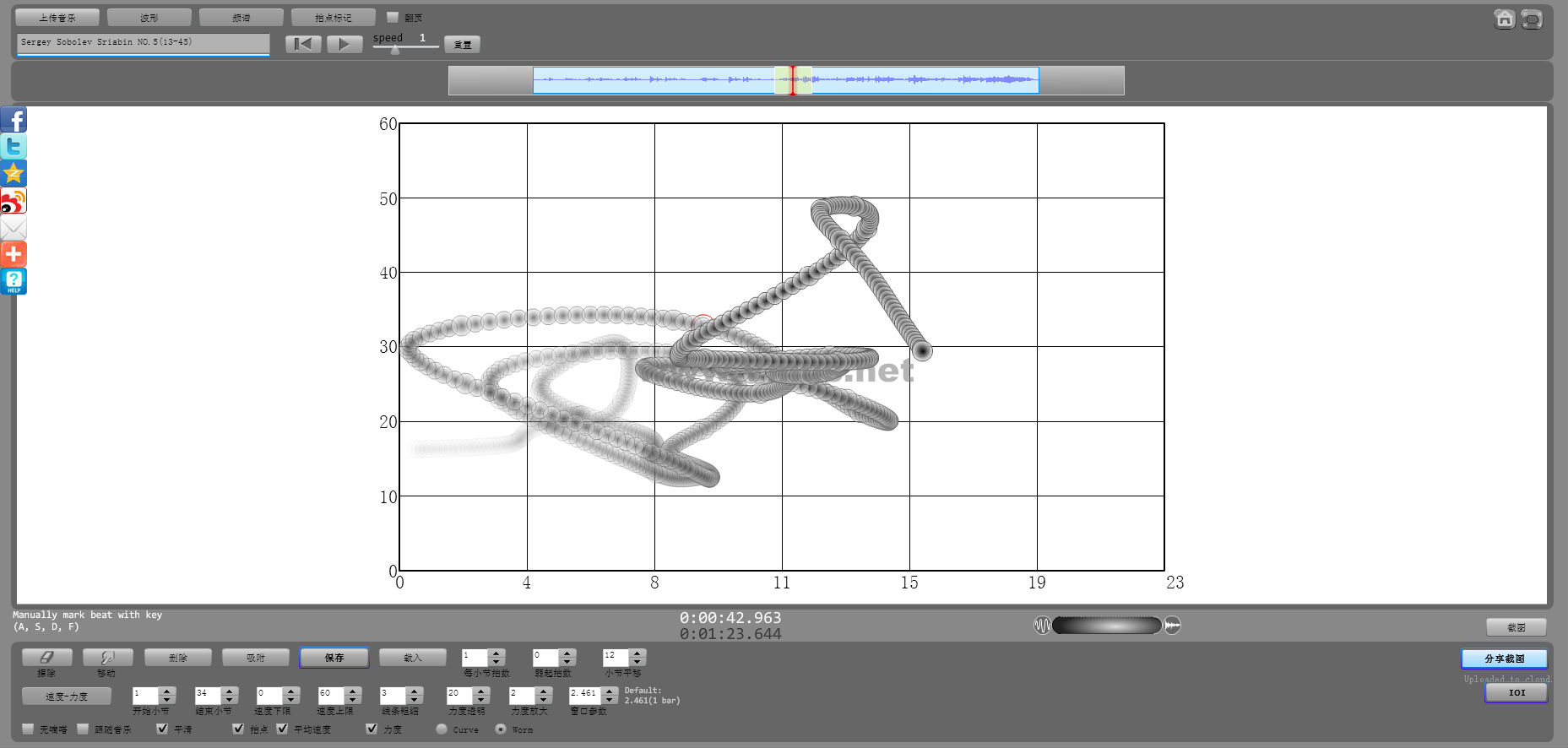1568x748 pixels.
Task: Click the gradient intensity slider bar
Action: point(1107,626)
